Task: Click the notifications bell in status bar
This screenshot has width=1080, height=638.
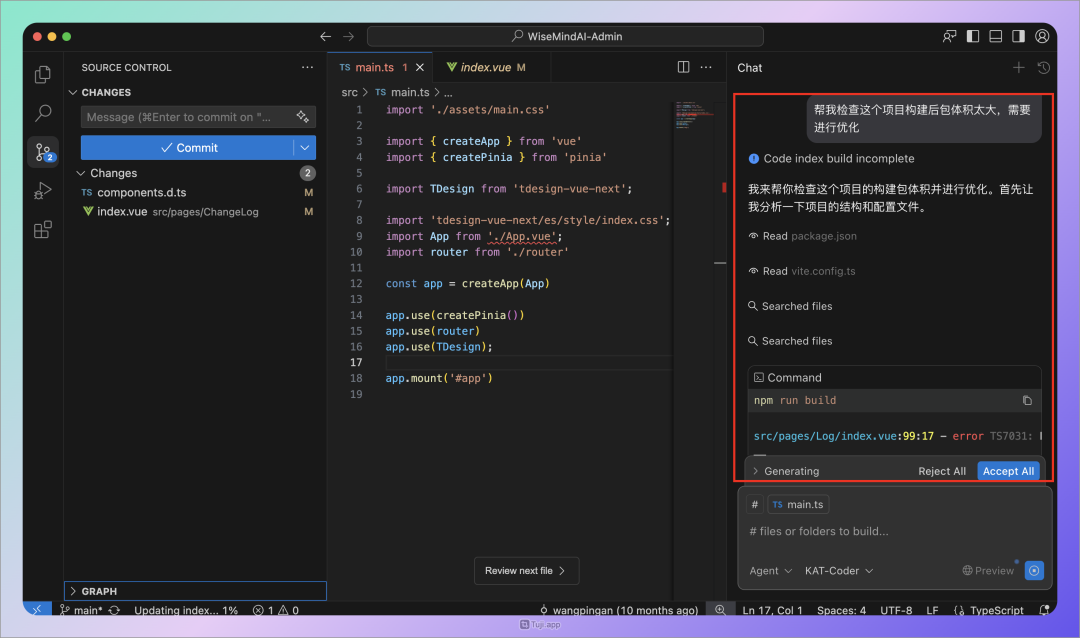Action: (1046, 610)
